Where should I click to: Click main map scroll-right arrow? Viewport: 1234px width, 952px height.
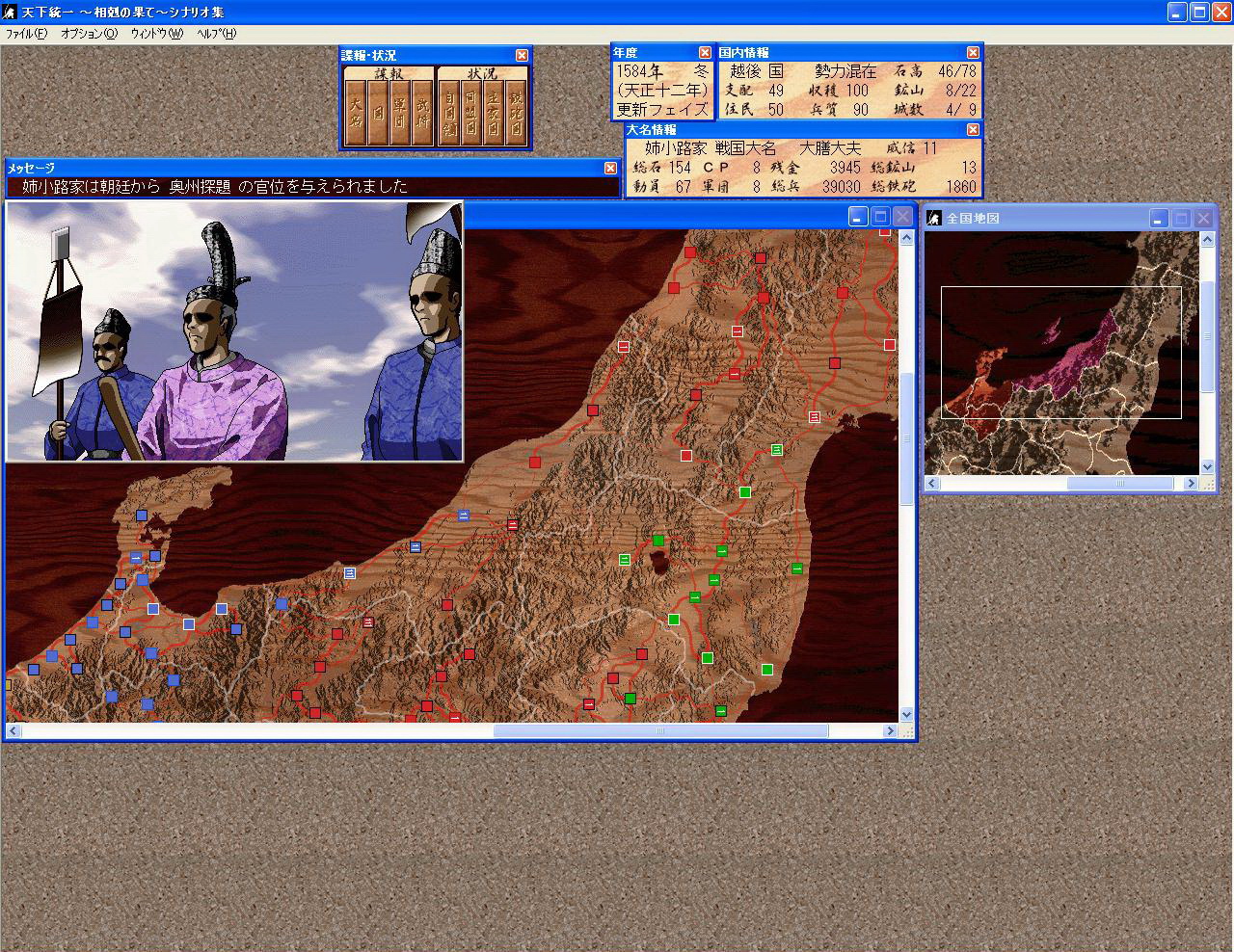click(891, 731)
